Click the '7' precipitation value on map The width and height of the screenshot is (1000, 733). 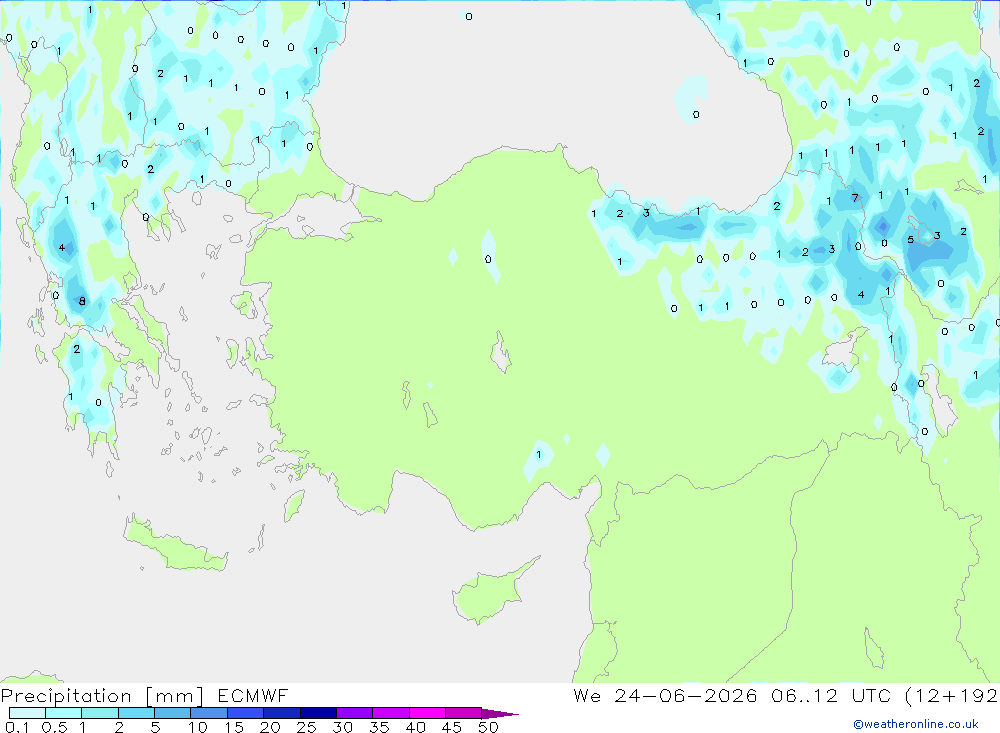point(855,198)
